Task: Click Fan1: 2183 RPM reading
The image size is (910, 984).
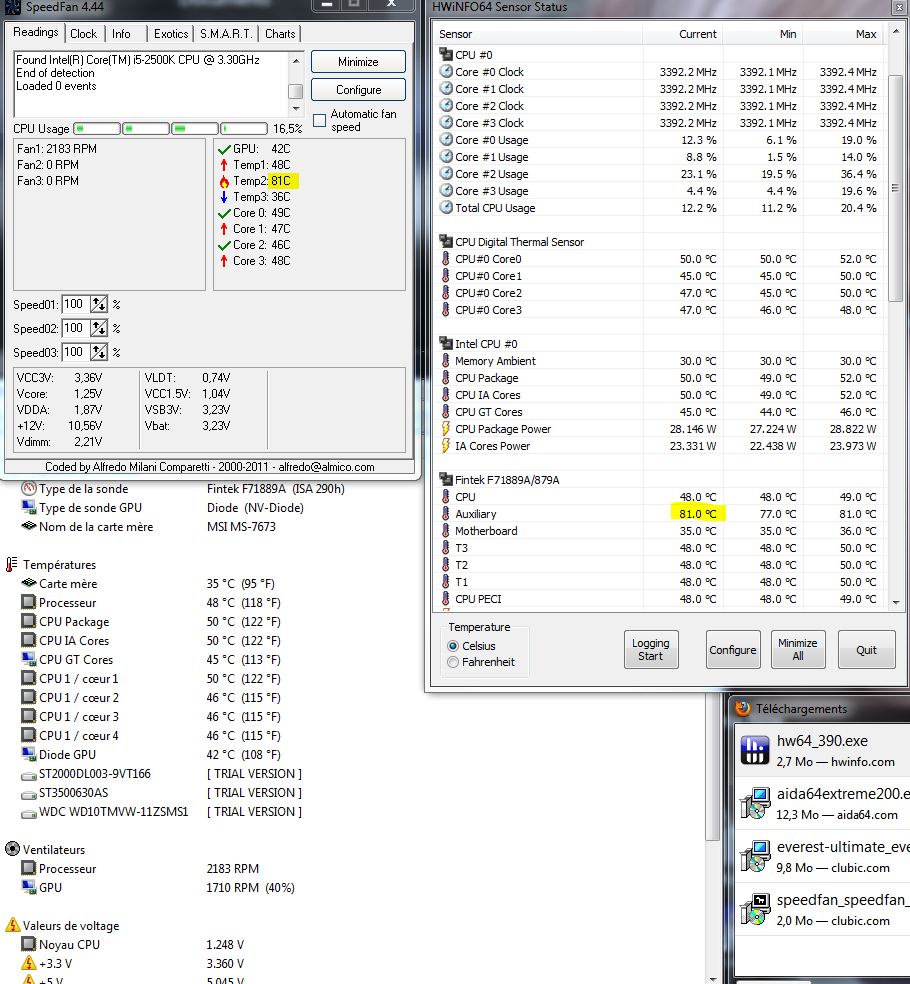Action: coord(57,149)
